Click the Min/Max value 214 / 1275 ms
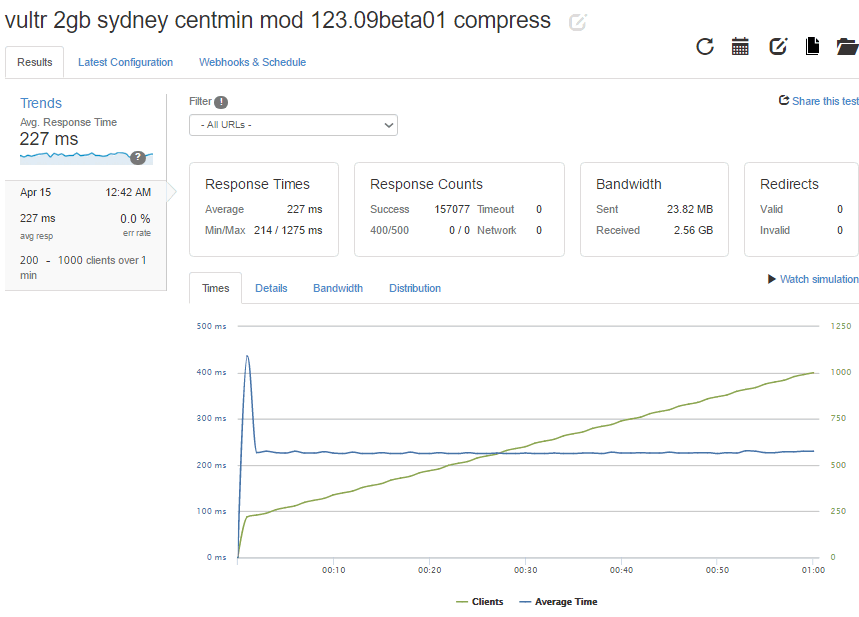 pos(288,230)
